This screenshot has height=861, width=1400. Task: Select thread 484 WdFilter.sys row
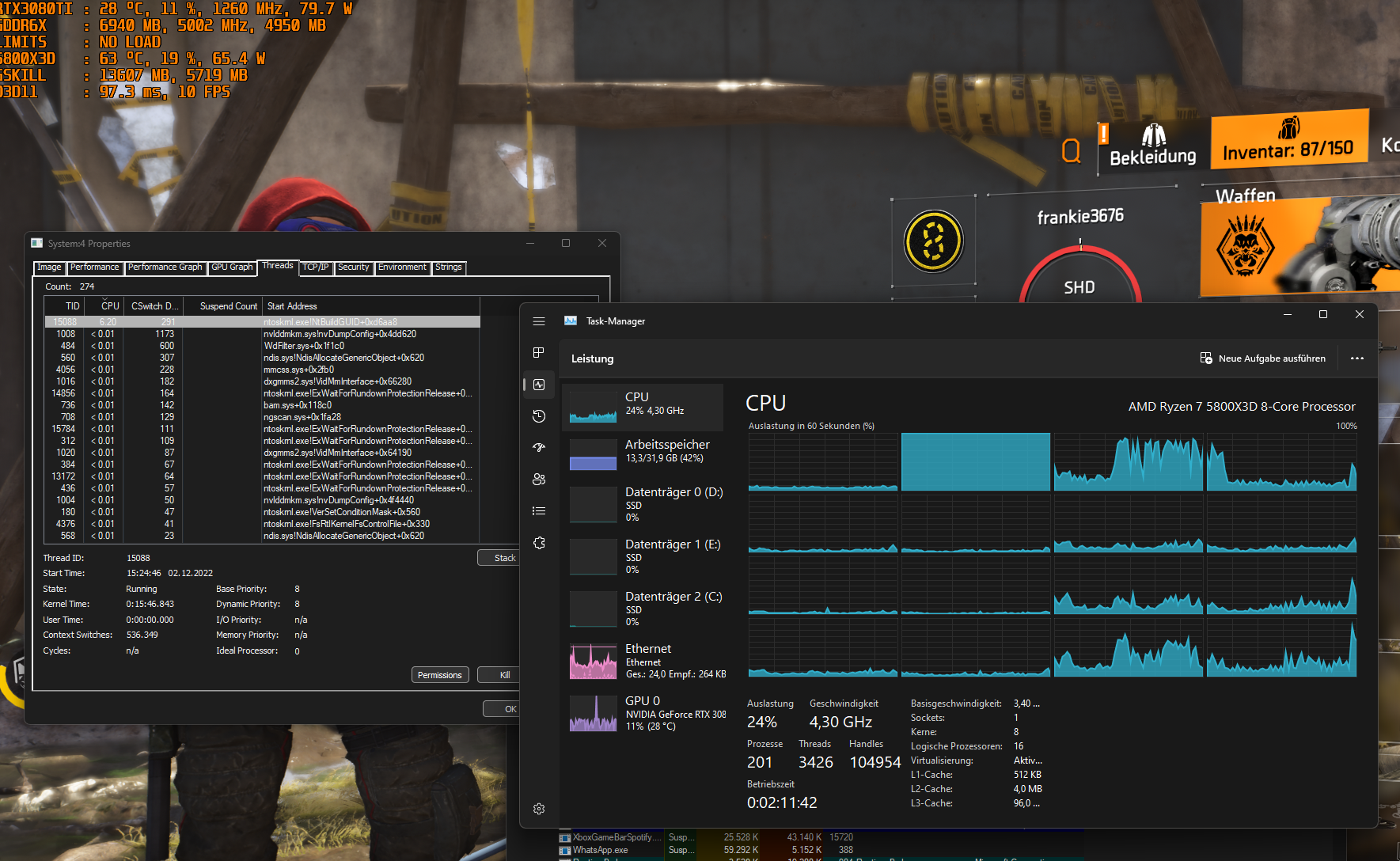coord(262,346)
